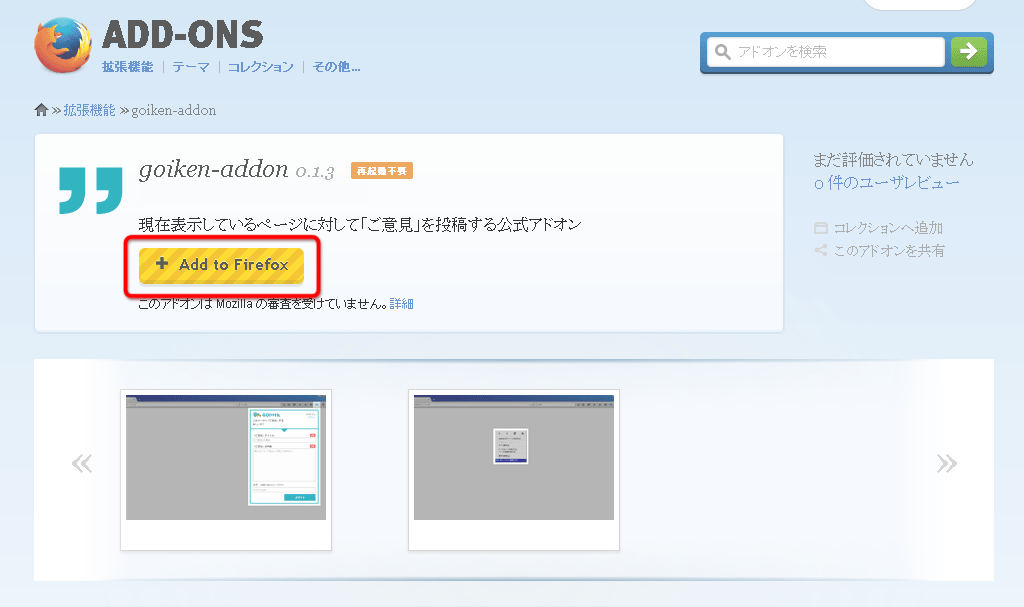Click the next screenshots arrow »
The height and width of the screenshot is (607, 1024).
tap(946, 463)
